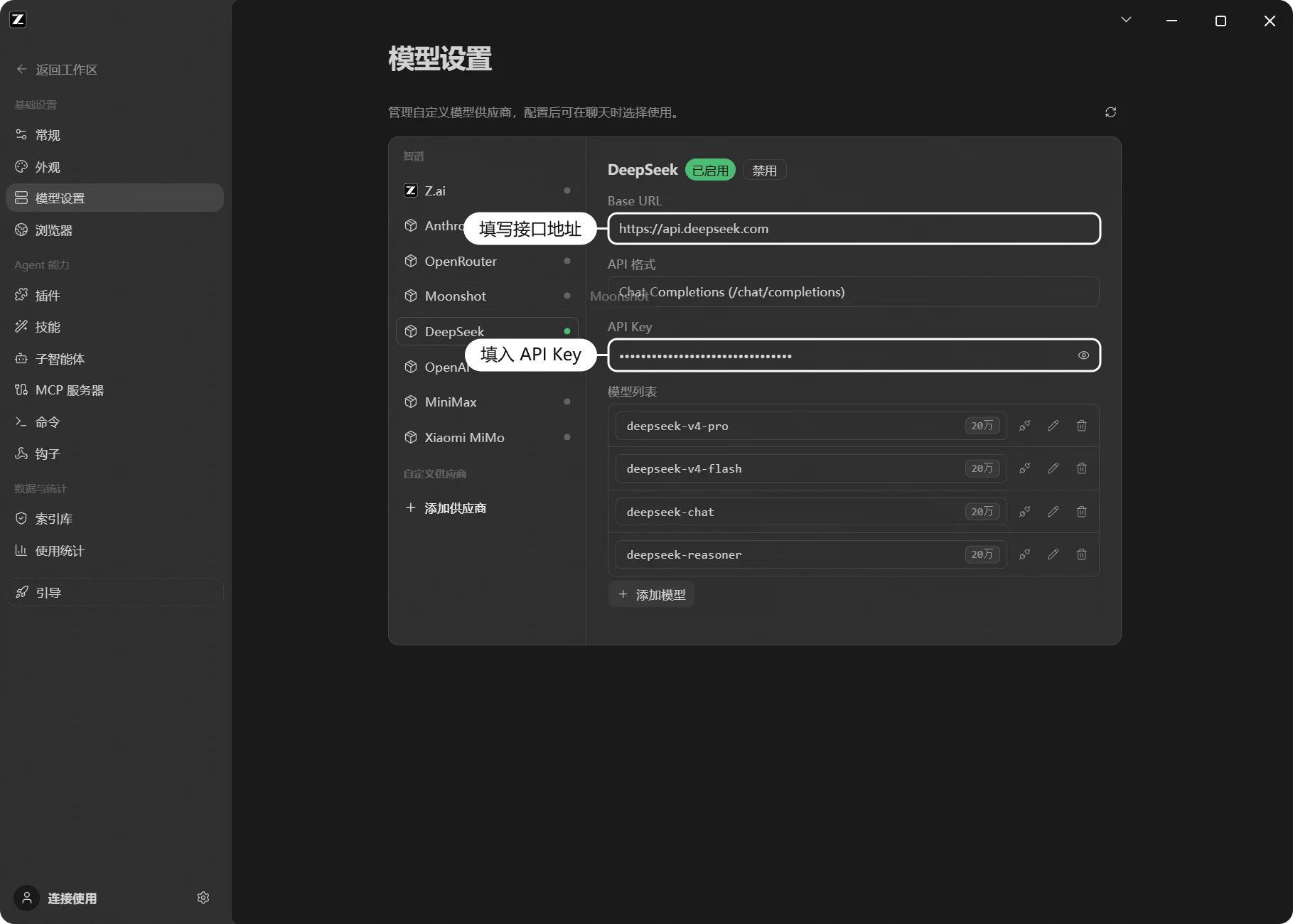Go back to workspace
Screen dimensions: 1293x924
click(x=57, y=70)
